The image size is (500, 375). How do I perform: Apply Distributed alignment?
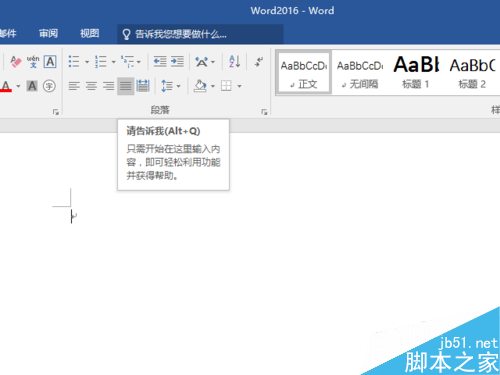click(143, 86)
